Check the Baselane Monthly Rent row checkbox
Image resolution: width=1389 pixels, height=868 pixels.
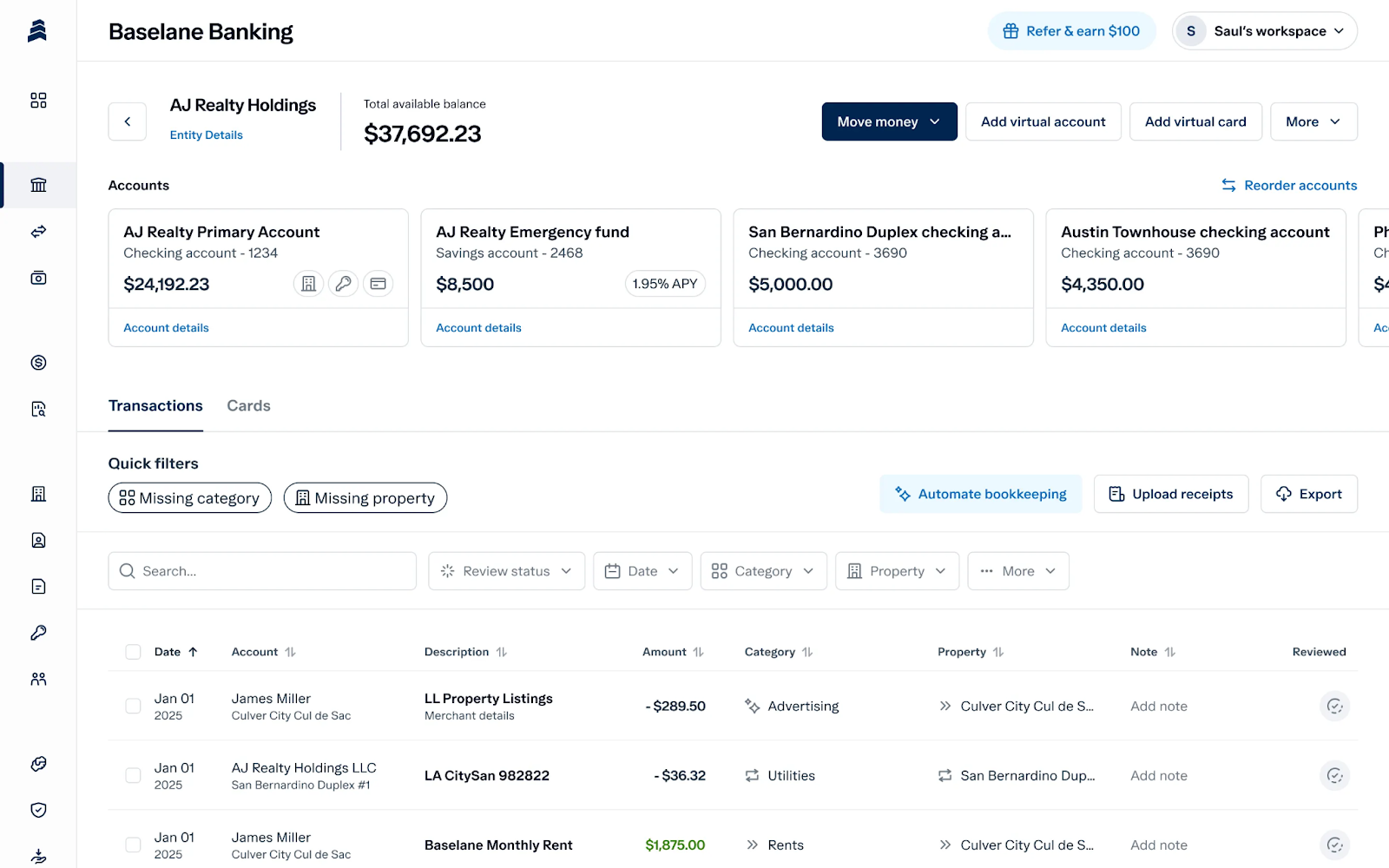[x=133, y=845]
